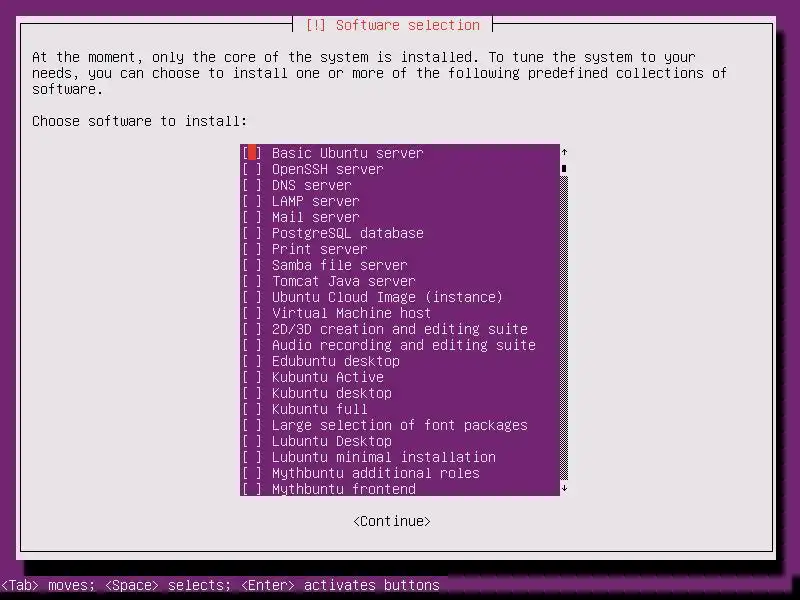
Task: Activate the Continue button
Action: (392, 521)
